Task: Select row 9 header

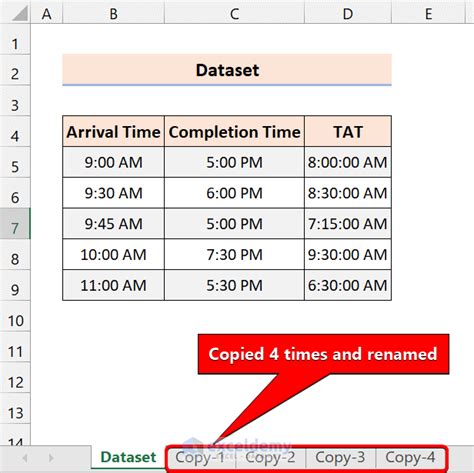Action: pos(15,285)
